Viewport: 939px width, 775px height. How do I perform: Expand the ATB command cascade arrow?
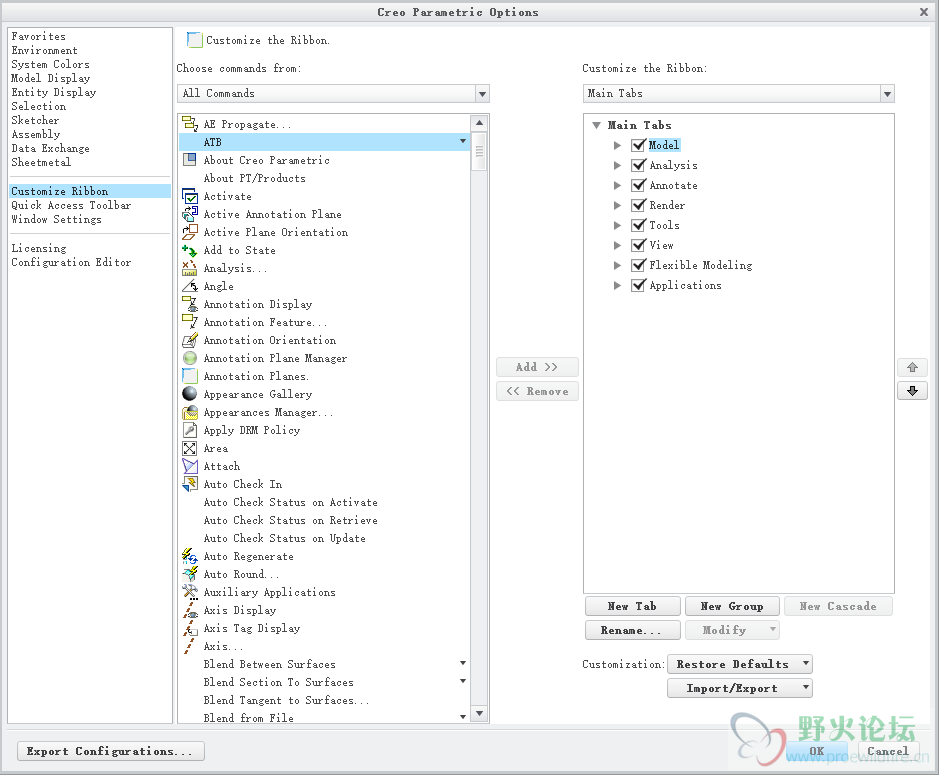[462, 141]
